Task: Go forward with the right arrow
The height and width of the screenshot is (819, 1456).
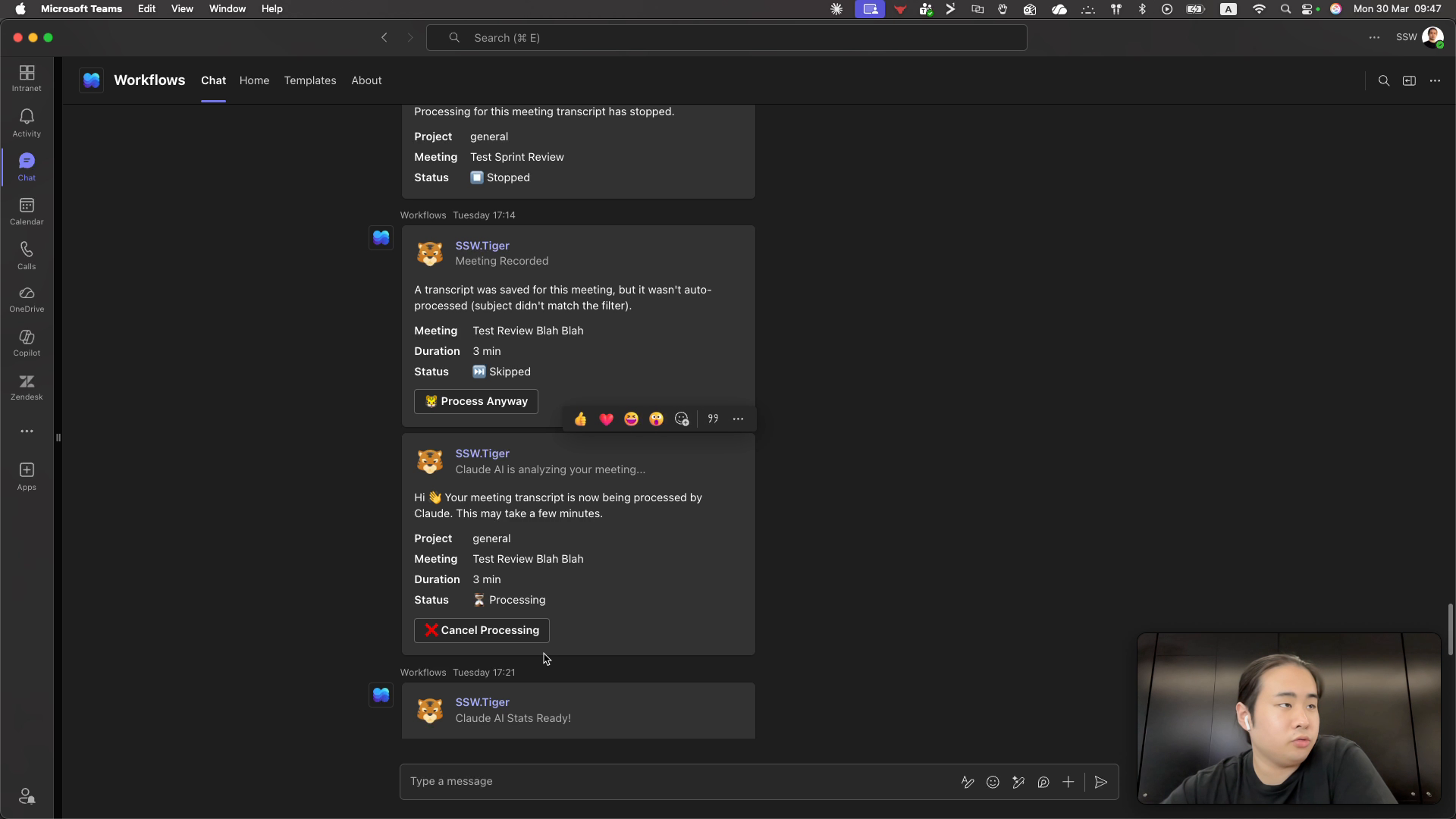Action: pos(410,37)
